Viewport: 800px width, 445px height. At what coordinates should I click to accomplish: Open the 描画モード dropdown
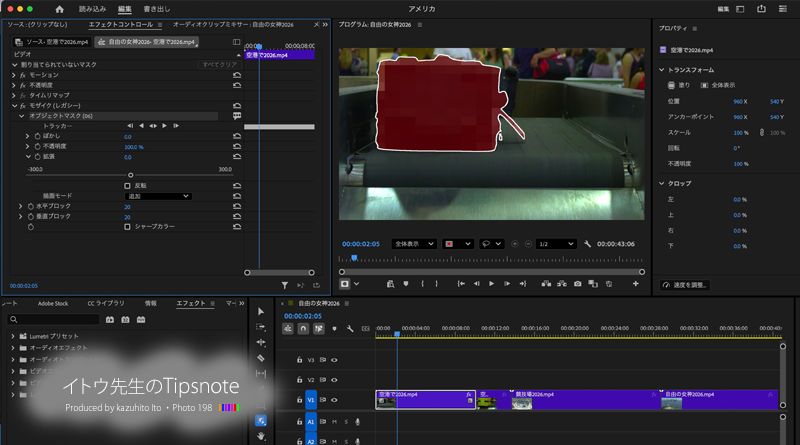coord(160,196)
